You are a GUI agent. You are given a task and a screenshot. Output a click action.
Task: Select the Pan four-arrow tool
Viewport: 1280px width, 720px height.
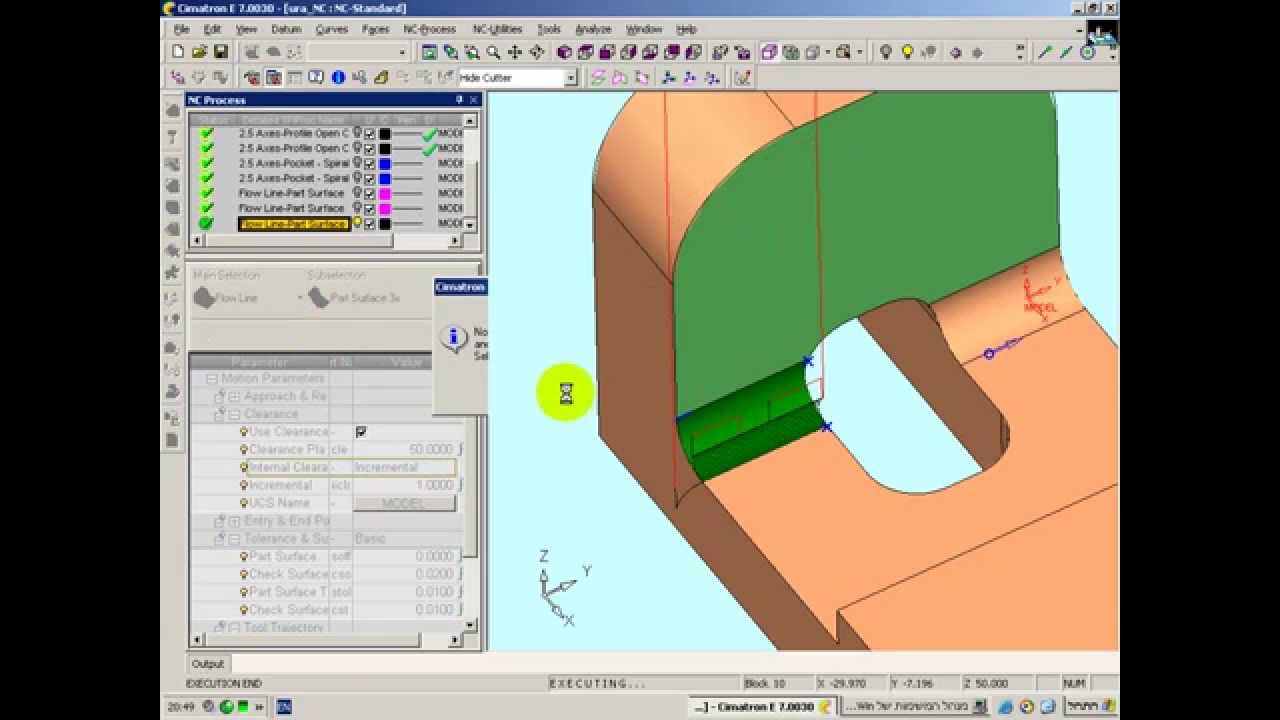pyautogui.click(x=515, y=52)
